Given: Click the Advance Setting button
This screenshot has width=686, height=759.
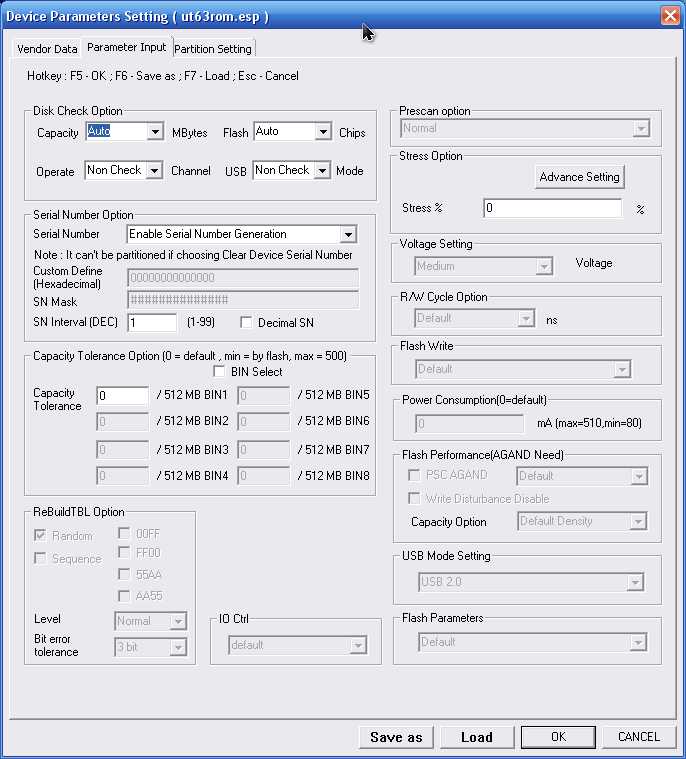Looking at the screenshot, I should pos(579,177).
